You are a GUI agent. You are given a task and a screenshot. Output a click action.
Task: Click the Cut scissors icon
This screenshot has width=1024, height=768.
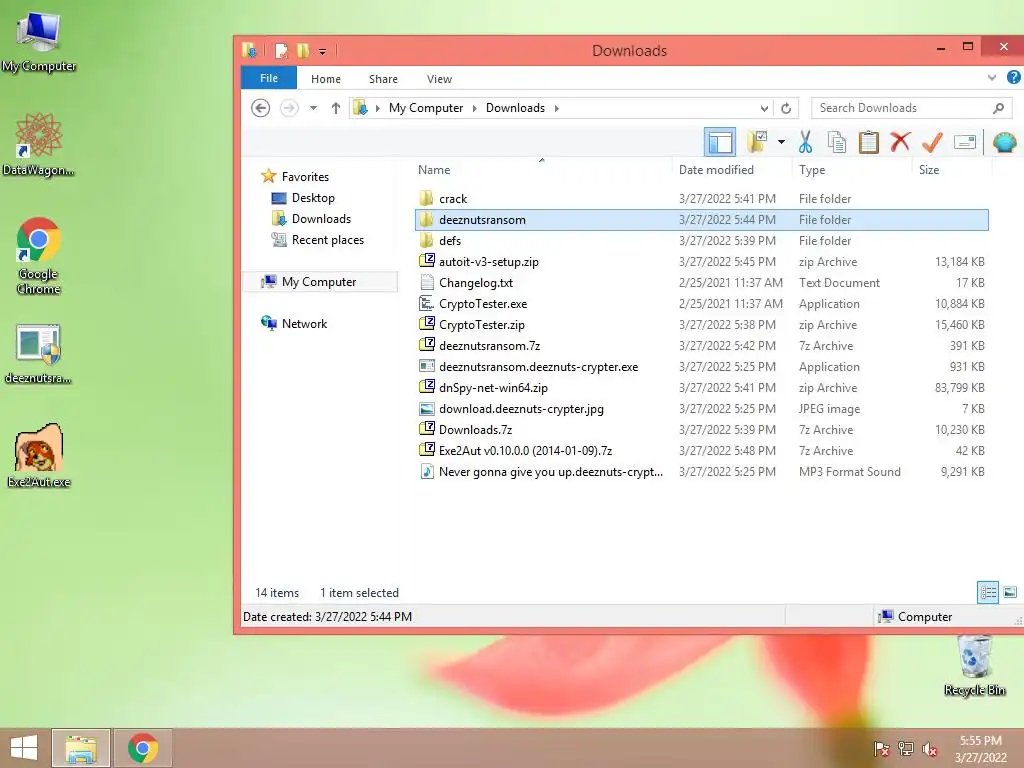(805, 142)
